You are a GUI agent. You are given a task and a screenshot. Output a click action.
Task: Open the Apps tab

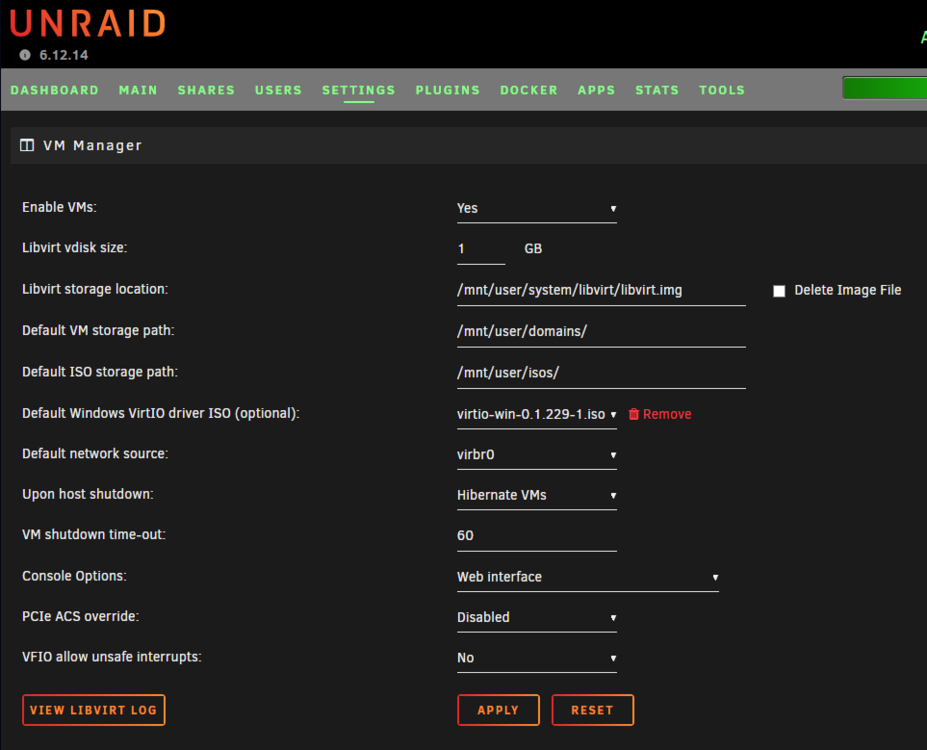coord(597,90)
